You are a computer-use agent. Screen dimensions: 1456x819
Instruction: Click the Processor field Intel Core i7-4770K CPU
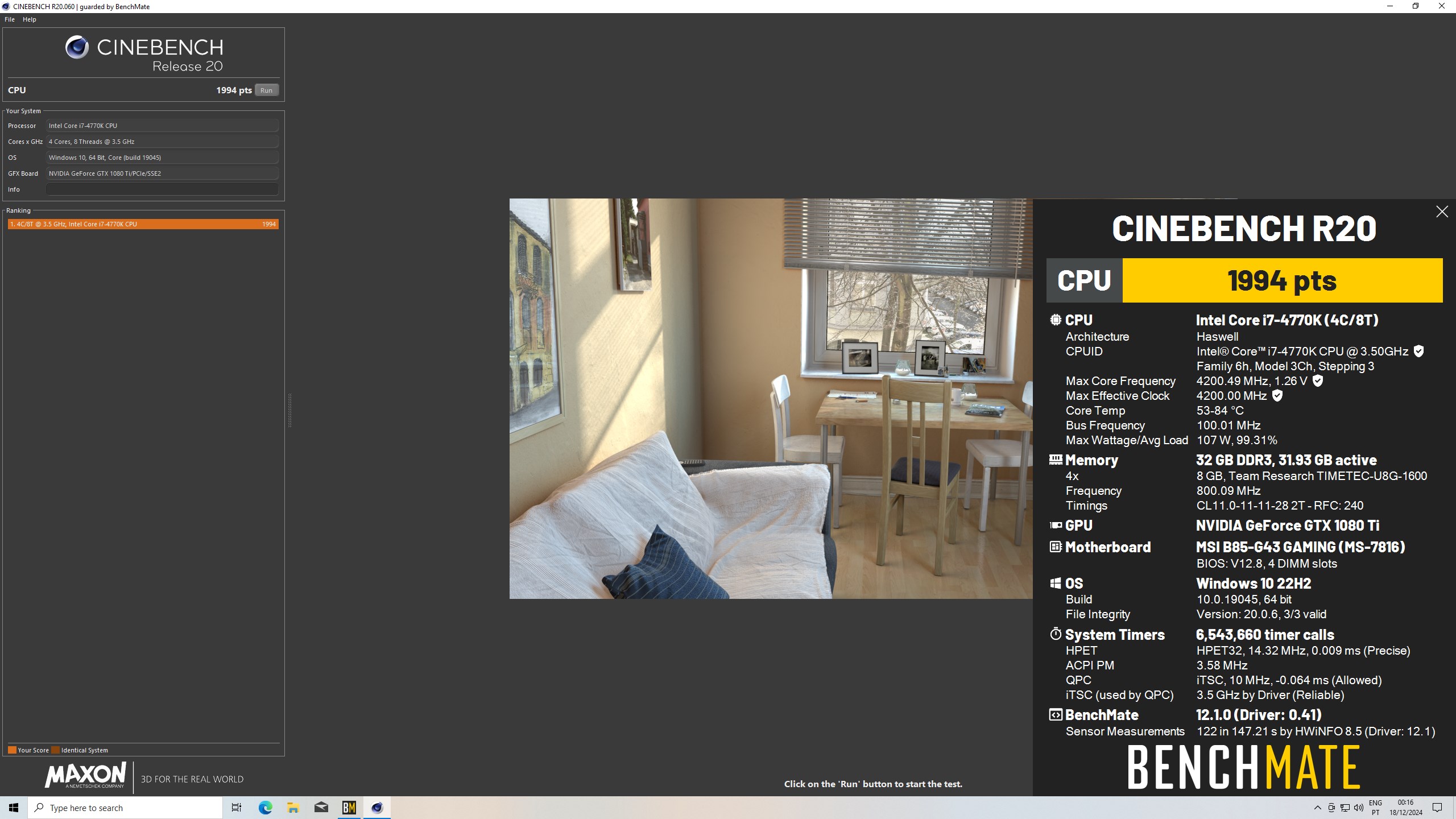click(x=162, y=126)
